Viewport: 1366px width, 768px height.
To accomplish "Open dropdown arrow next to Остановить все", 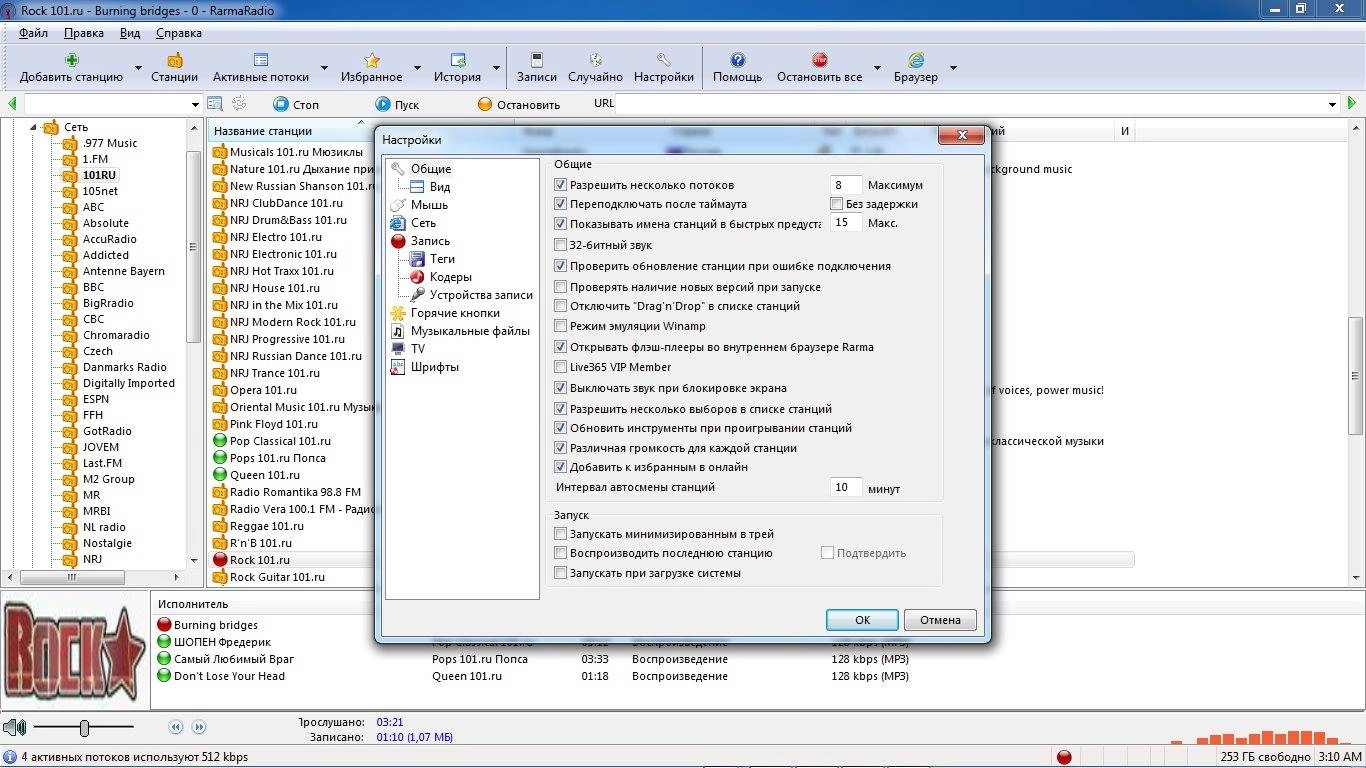I will [x=877, y=68].
